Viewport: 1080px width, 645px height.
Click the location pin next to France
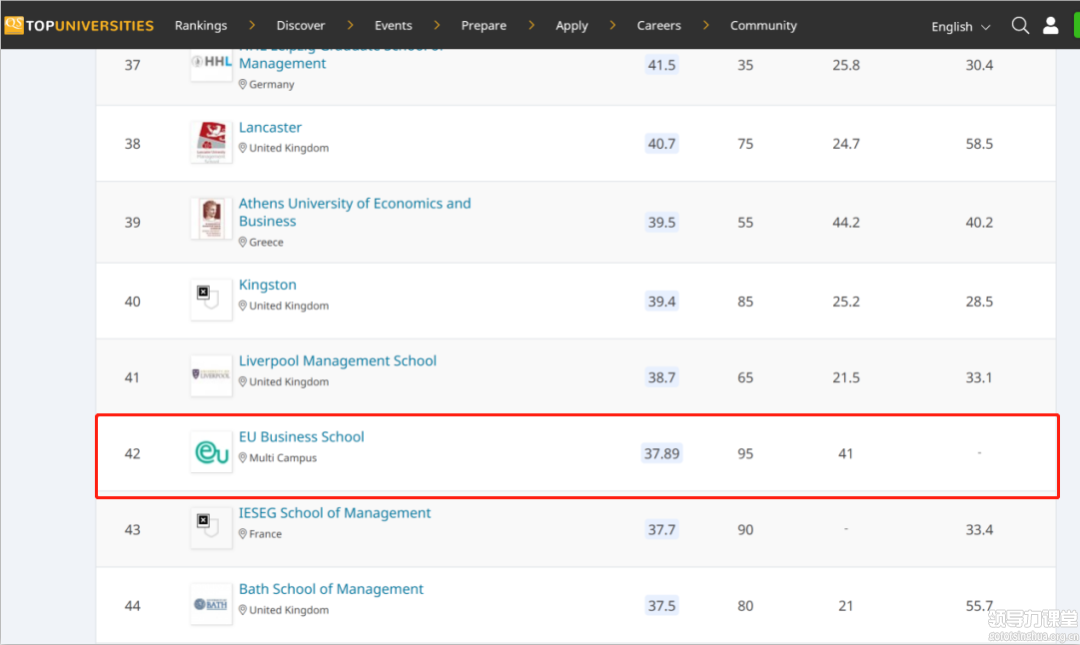pyautogui.click(x=242, y=533)
